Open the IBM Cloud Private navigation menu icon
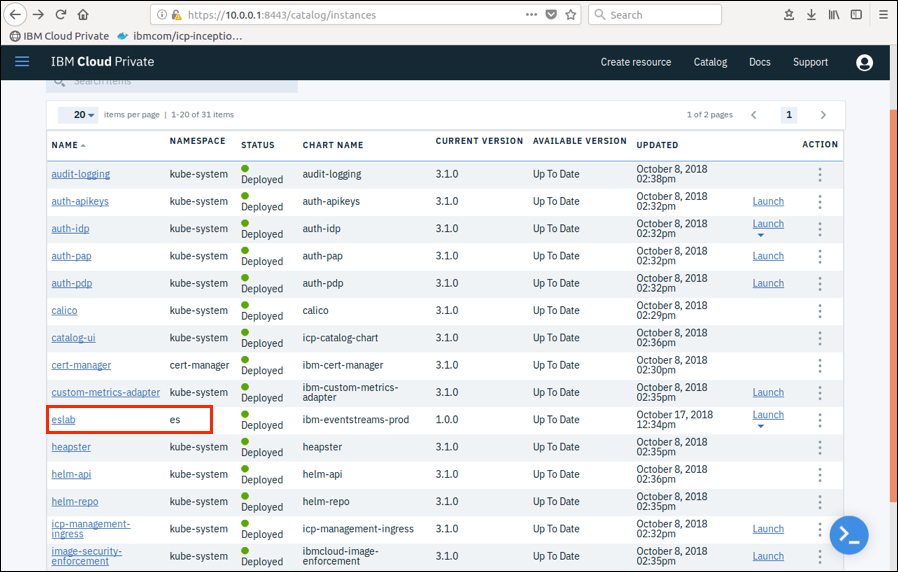Screen dimensions: 898x572 point(22,61)
